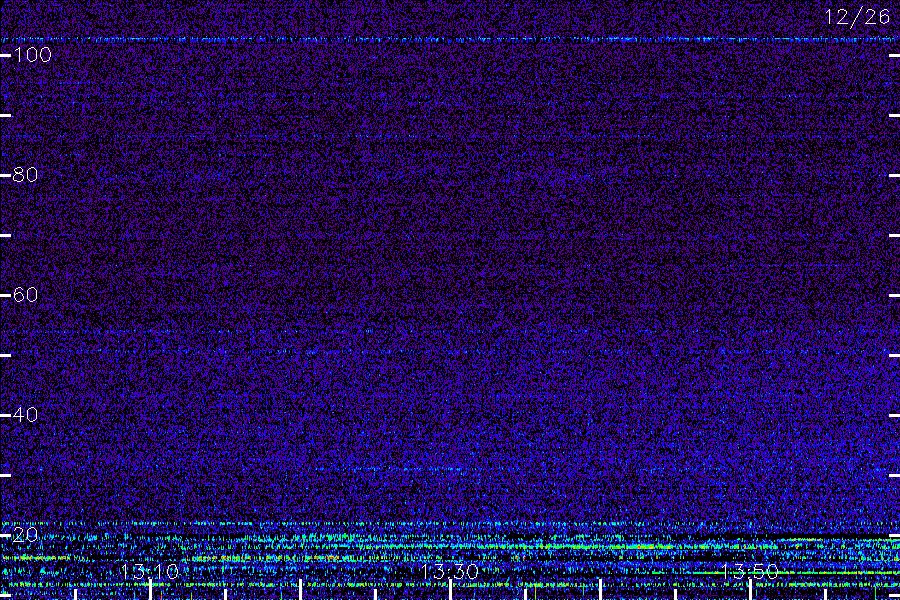The height and width of the screenshot is (600, 900).
Task: Click the 100 frequency axis label
Action: click(x=32, y=55)
